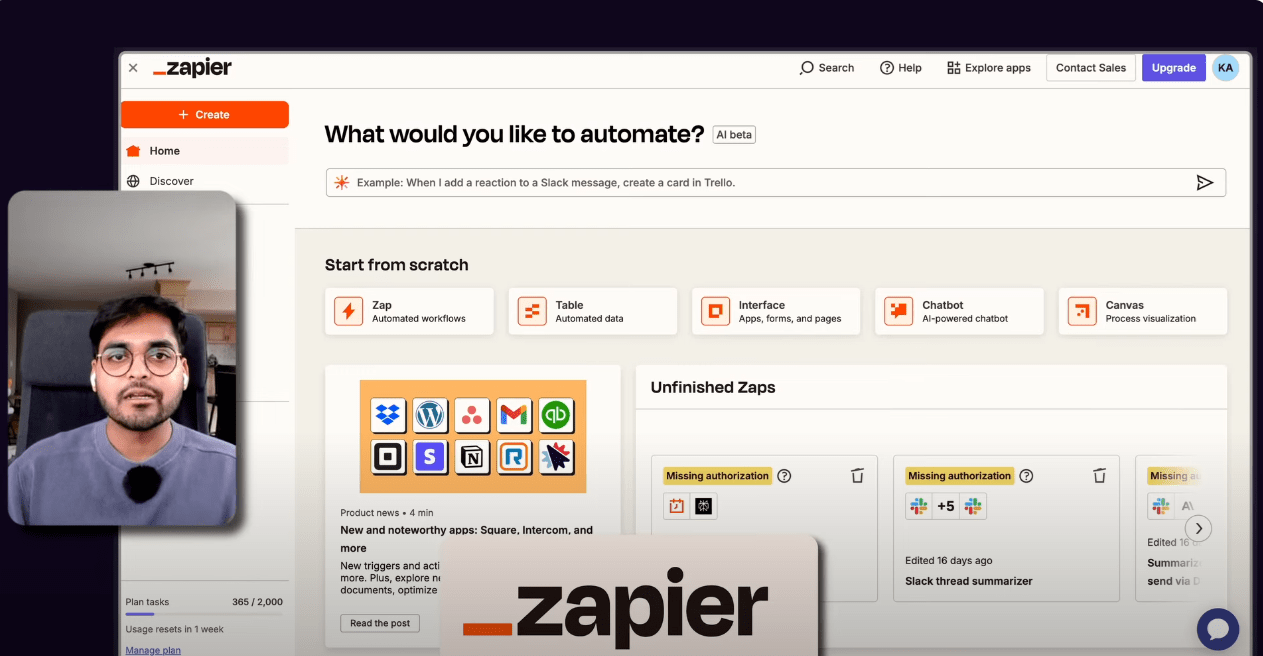
Task: Click the spark icon in prompt field
Action: [x=342, y=183]
